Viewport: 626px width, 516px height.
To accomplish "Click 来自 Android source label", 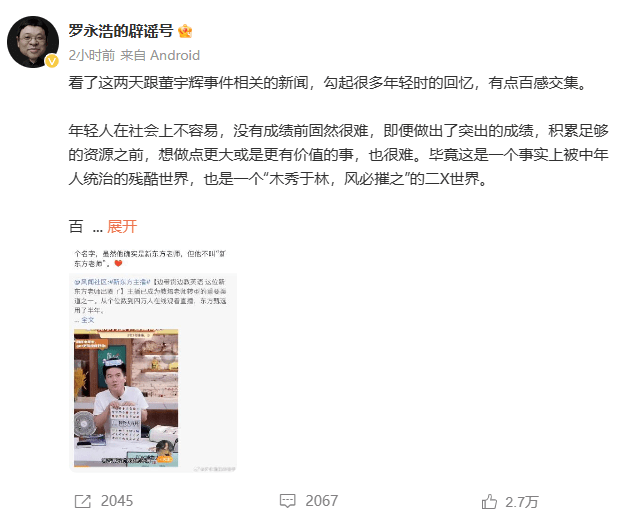I will [x=160, y=55].
